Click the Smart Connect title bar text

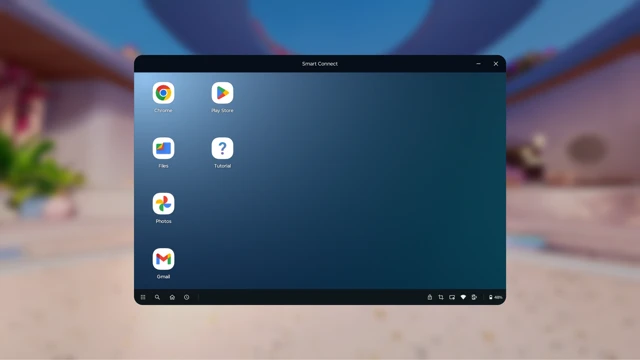pos(320,64)
